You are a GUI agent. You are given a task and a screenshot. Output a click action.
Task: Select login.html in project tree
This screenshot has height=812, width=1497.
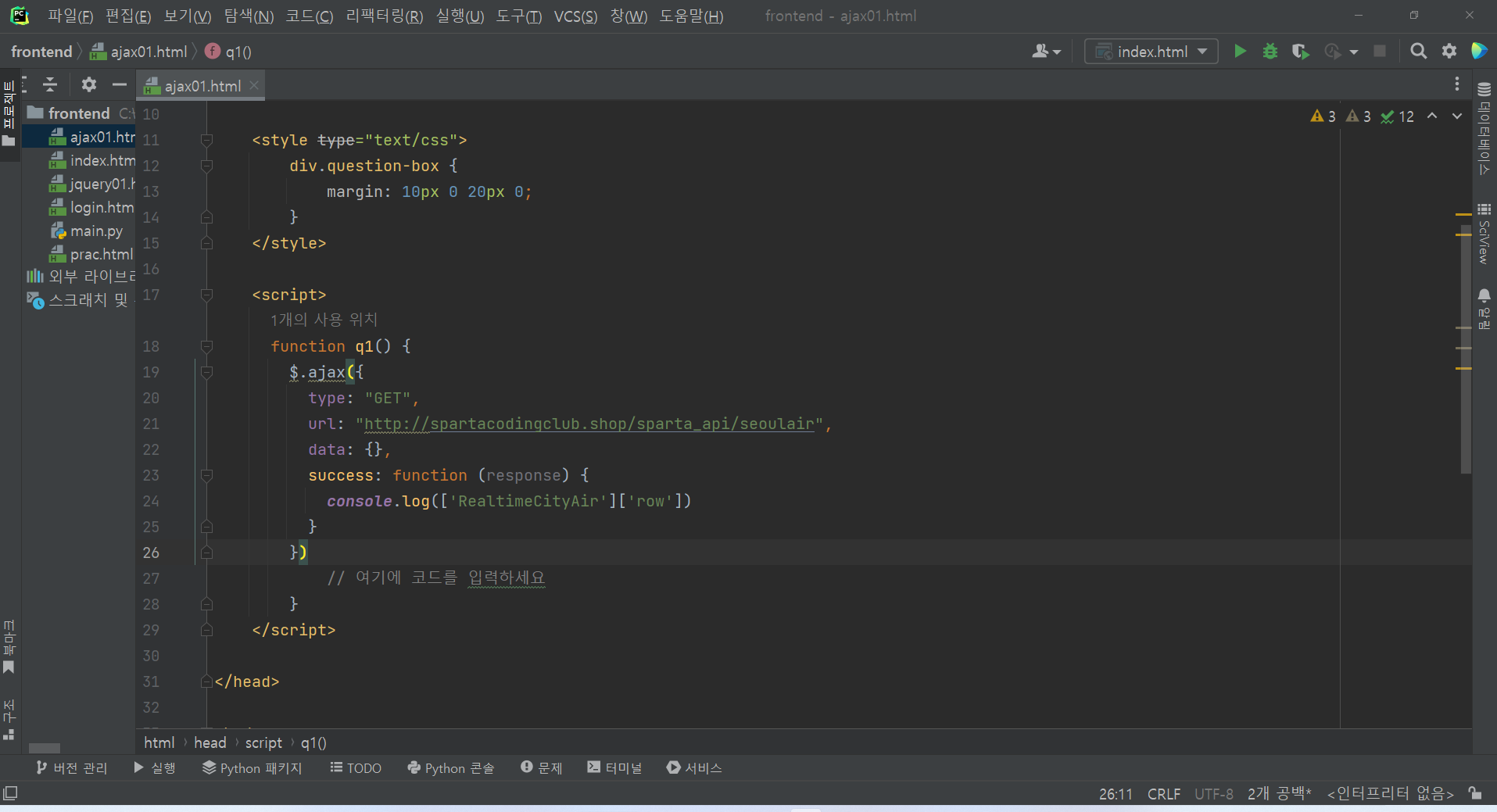(x=92, y=207)
